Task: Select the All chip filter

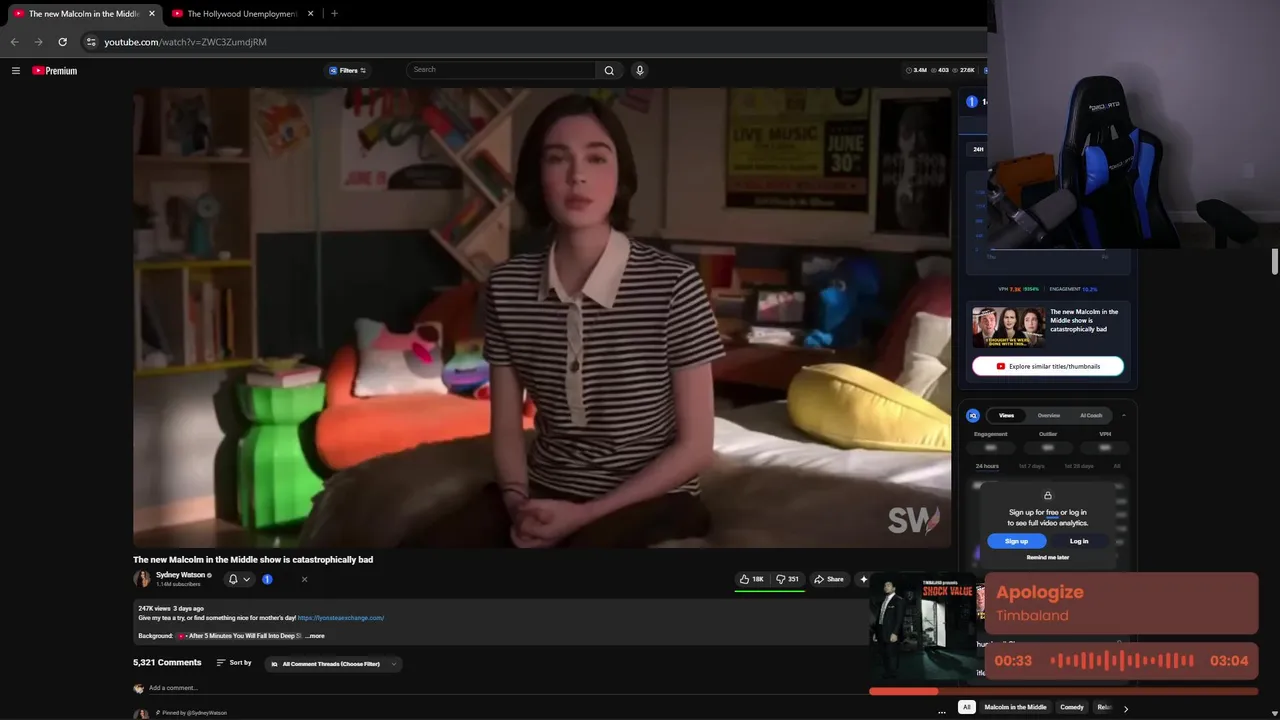Action: pos(966,707)
